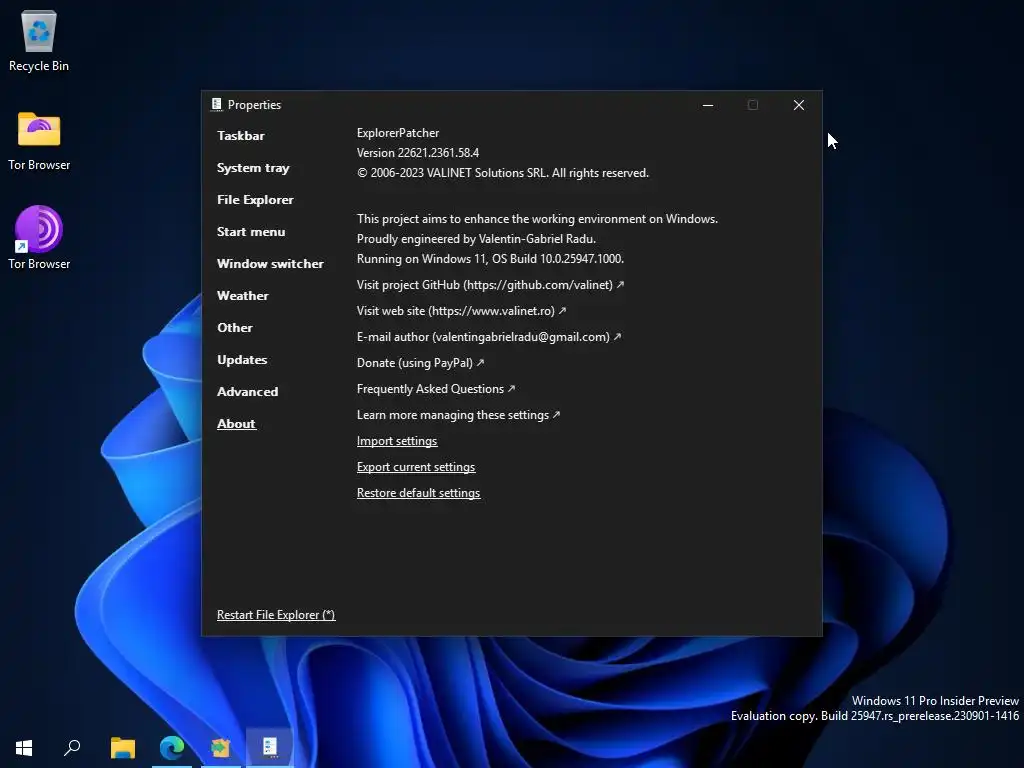Launch Microsoft Edge from taskbar

point(172,748)
